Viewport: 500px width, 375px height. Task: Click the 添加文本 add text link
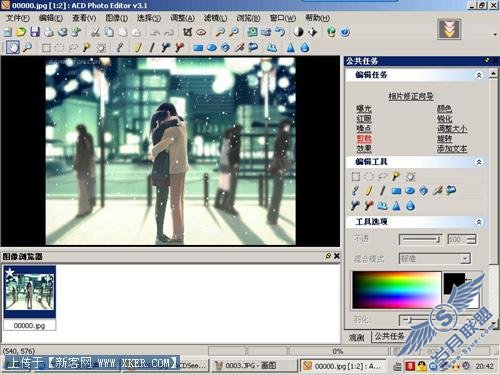click(x=452, y=149)
